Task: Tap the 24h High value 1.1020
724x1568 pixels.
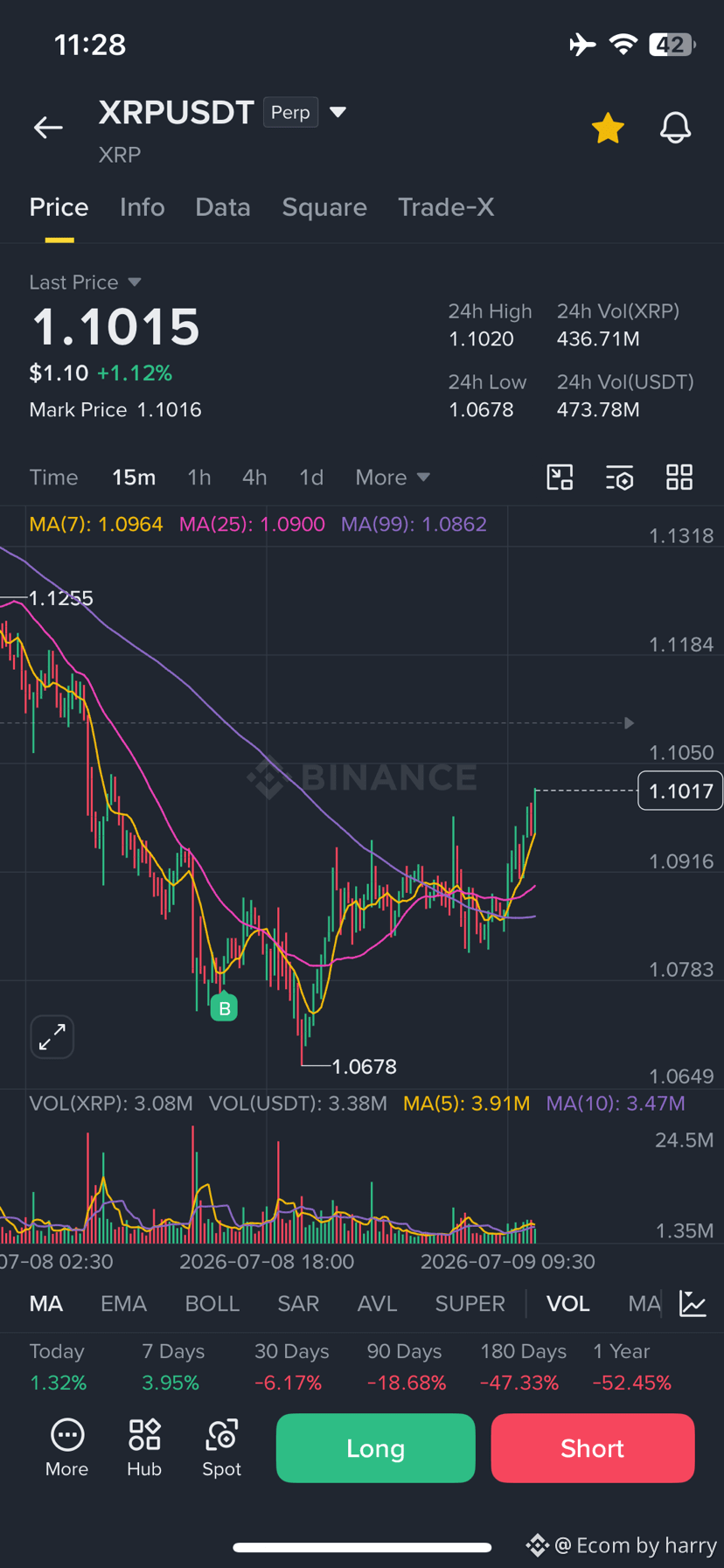Action: (x=481, y=339)
